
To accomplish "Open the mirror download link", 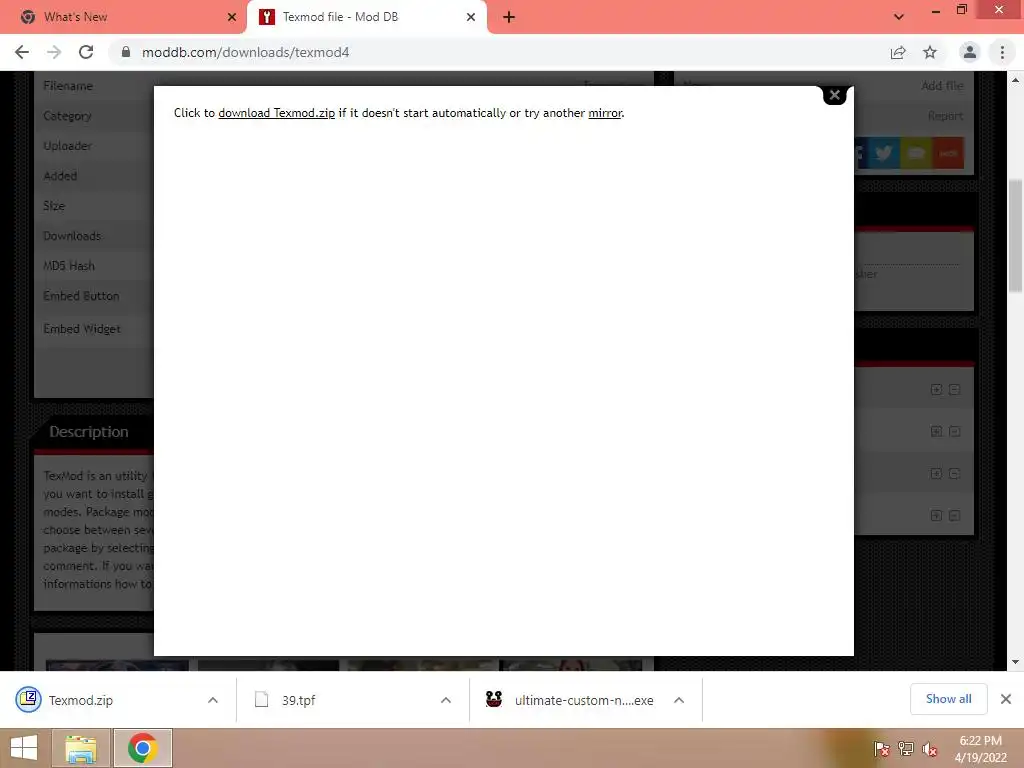I will pyautogui.click(x=605, y=113).
